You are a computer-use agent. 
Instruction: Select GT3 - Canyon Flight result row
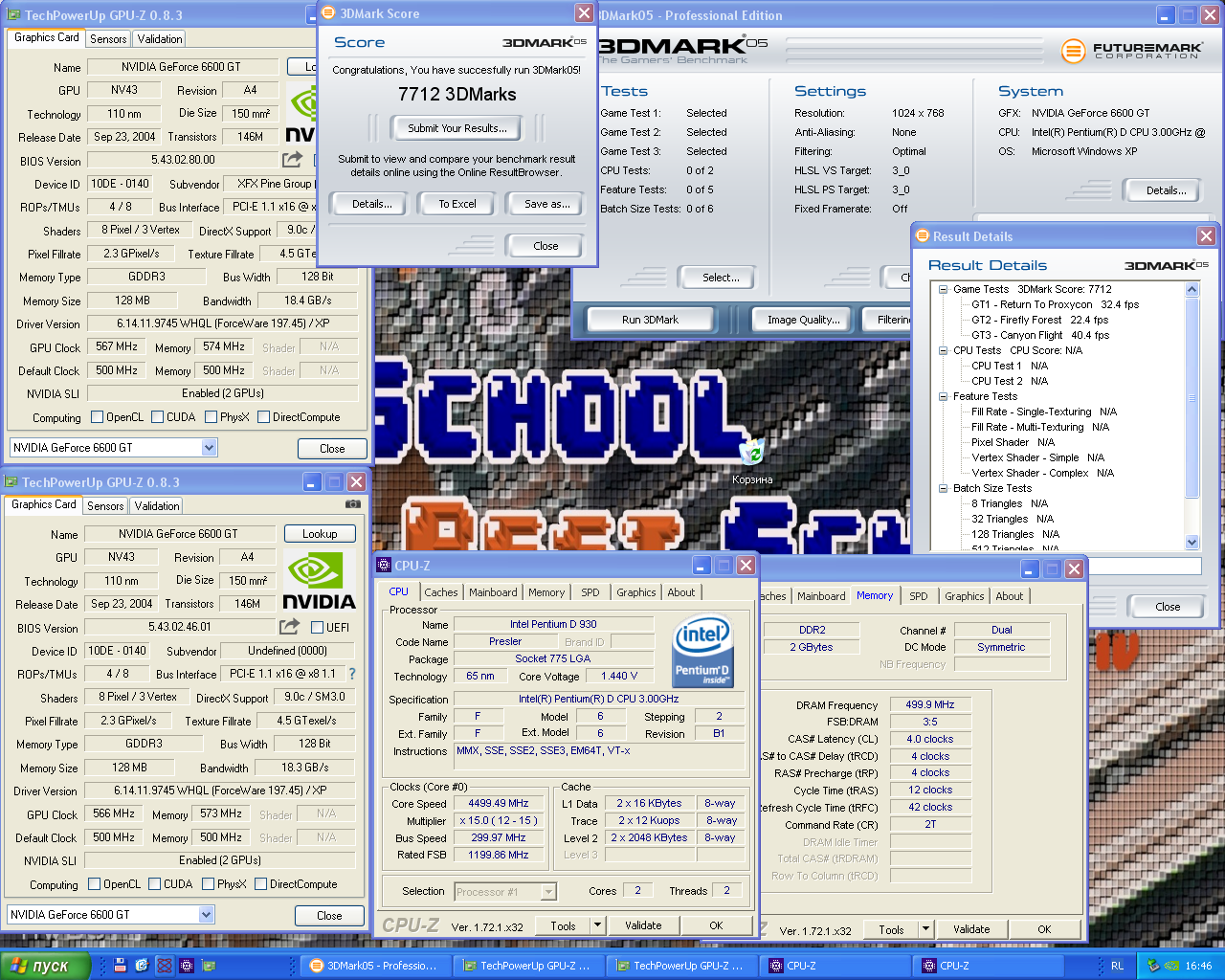(x=1040, y=335)
